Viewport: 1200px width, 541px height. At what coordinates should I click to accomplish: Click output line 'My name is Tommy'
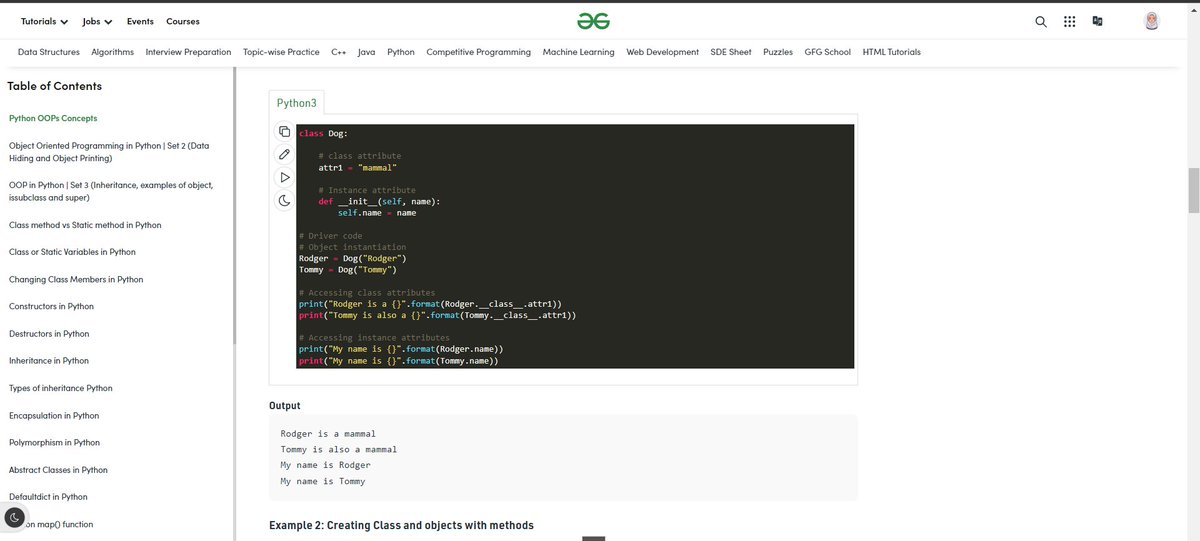pyautogui.click(x=323, y=481)
